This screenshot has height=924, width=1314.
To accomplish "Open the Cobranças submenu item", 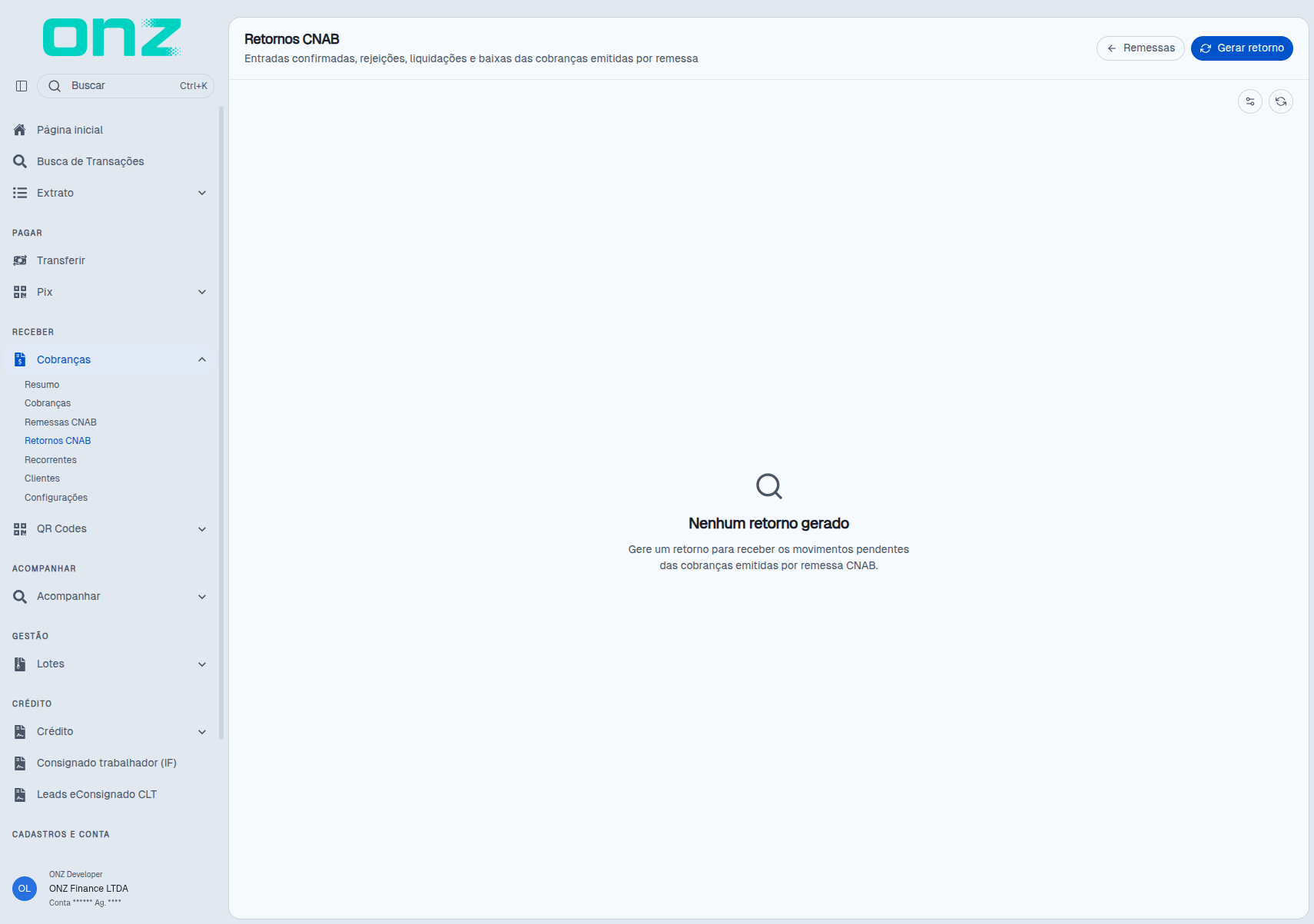I will [48, 403].
